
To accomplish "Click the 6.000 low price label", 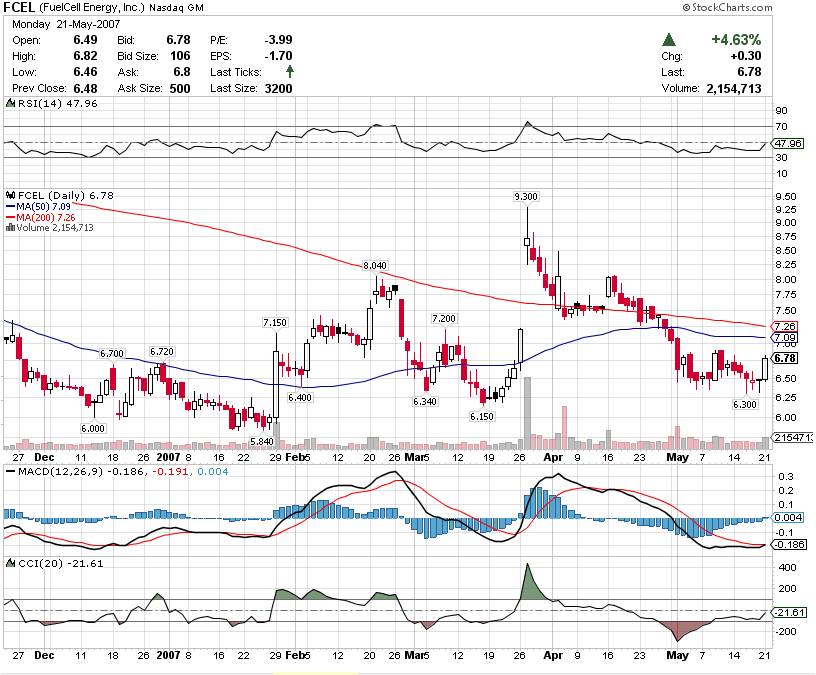I will (x=93, y=428).
